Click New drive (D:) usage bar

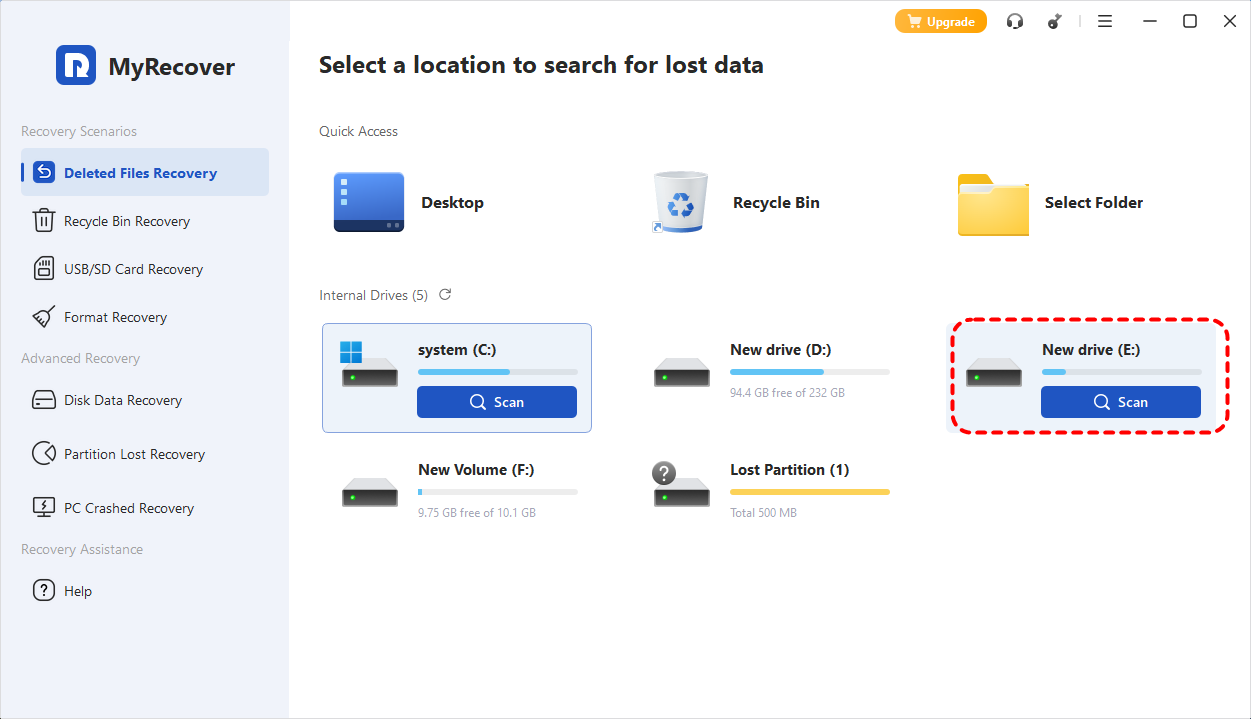point(809,372)
